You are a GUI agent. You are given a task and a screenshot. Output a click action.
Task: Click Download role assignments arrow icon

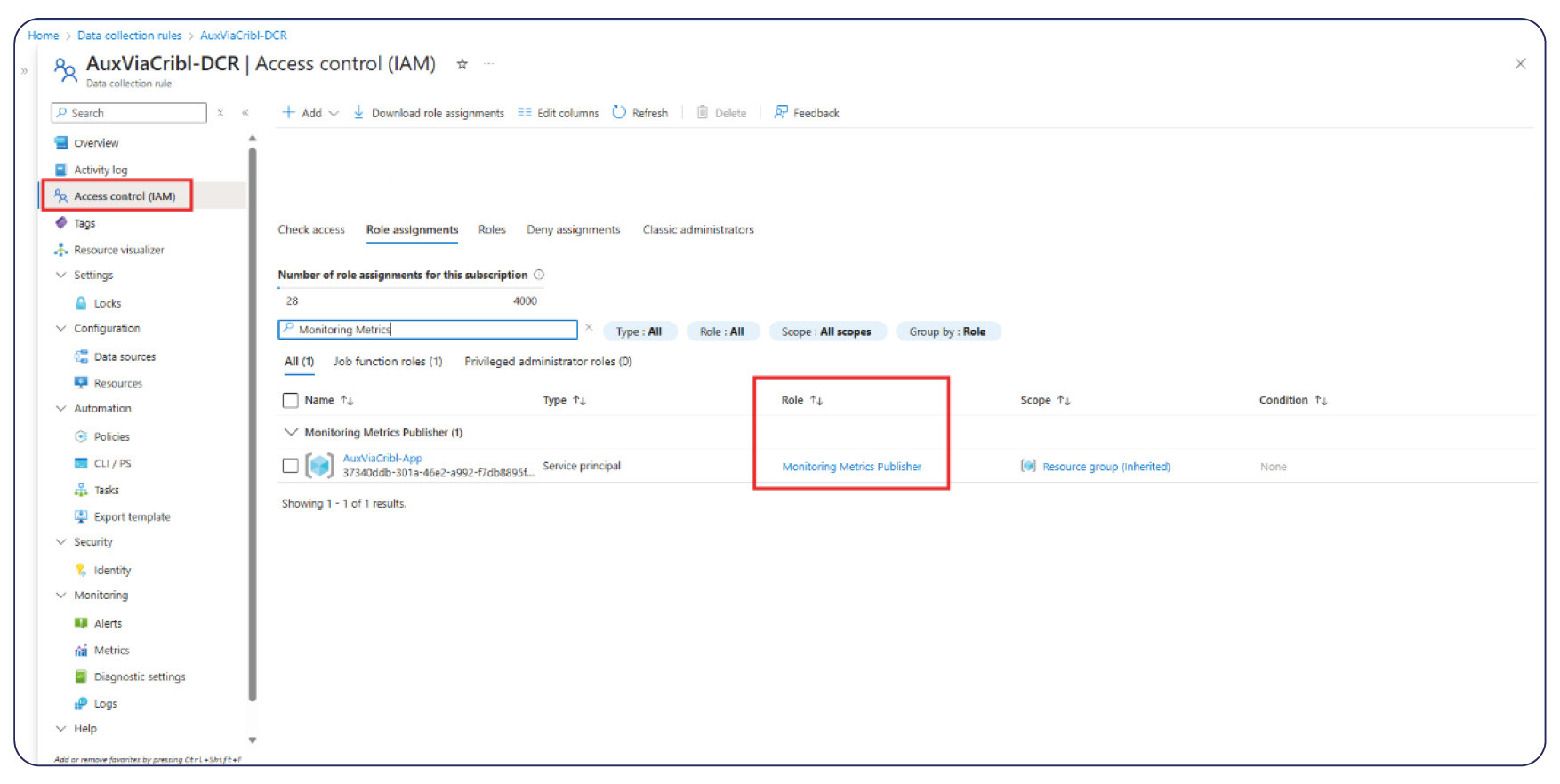coord(358,112)
